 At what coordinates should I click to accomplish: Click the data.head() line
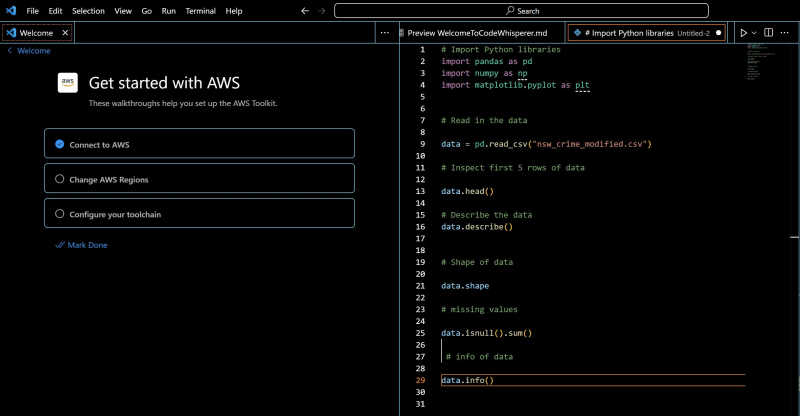pos(467,191)
